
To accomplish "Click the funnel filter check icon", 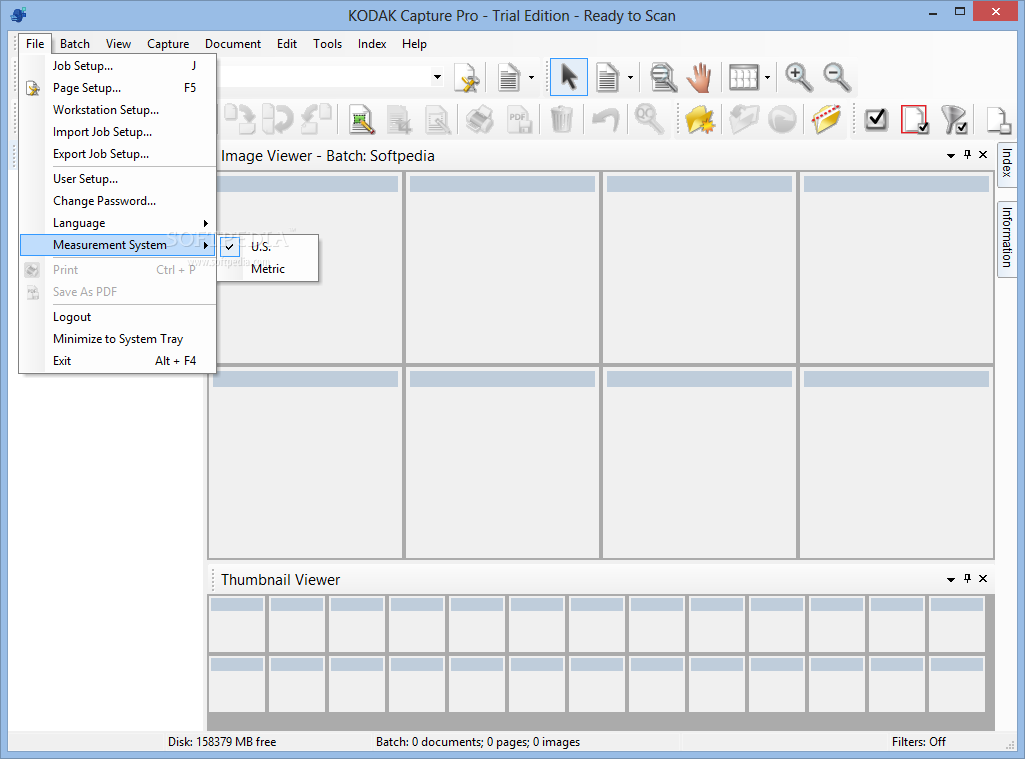I will (954, 120).
